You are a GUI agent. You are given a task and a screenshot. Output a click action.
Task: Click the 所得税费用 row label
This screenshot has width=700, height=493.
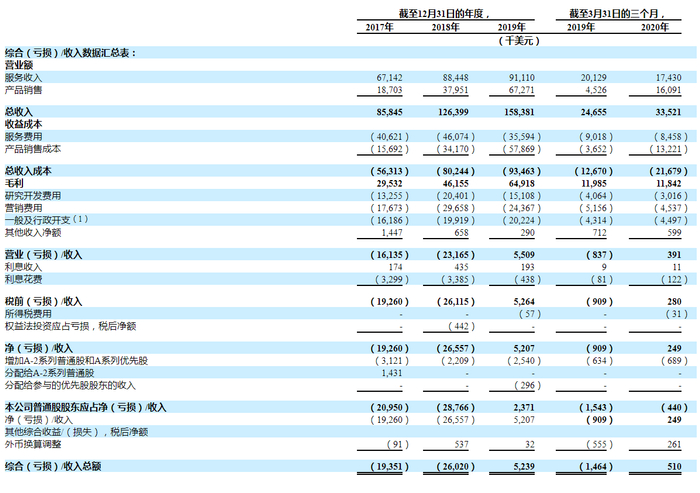(x=28, y=313)
